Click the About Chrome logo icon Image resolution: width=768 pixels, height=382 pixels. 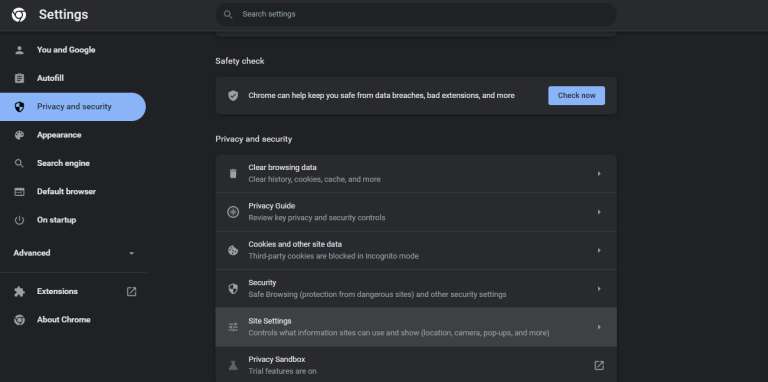point(19,320)
